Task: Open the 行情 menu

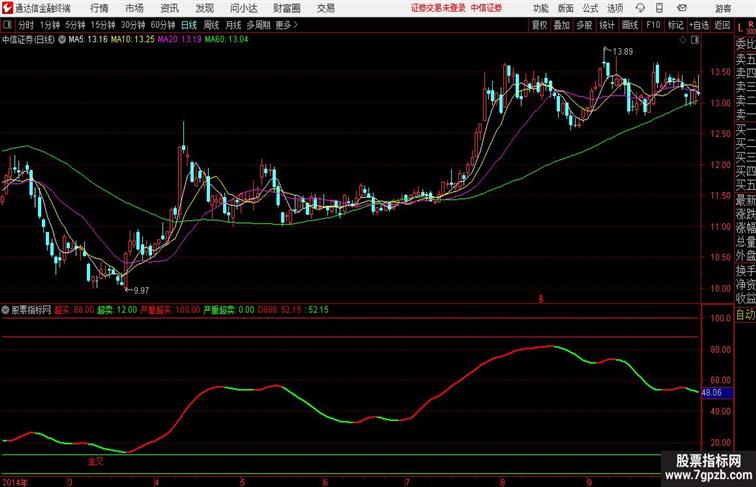Action: pyautogui.click(x=99, y=8)
